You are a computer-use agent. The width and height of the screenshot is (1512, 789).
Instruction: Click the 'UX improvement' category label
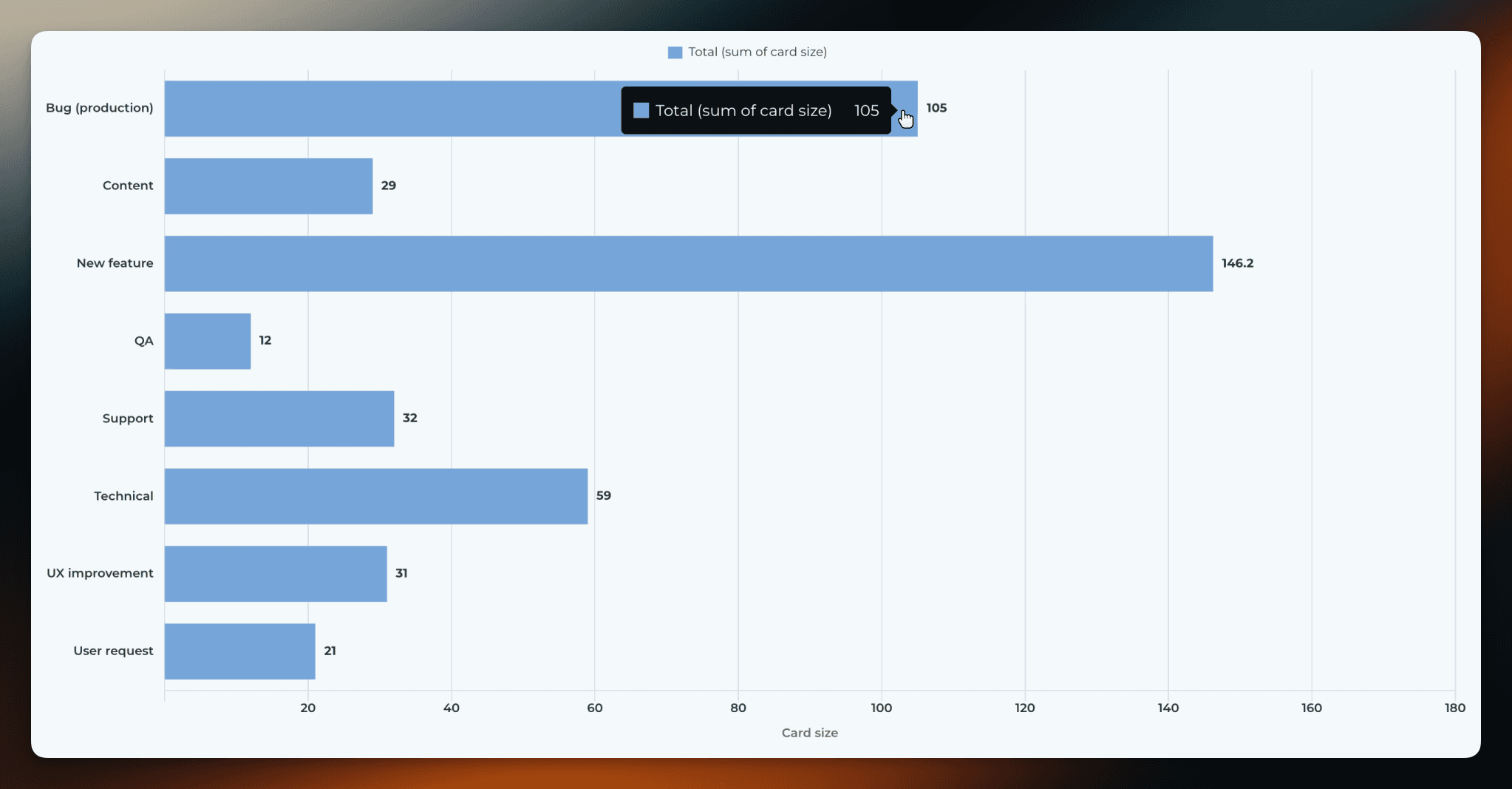100,573
